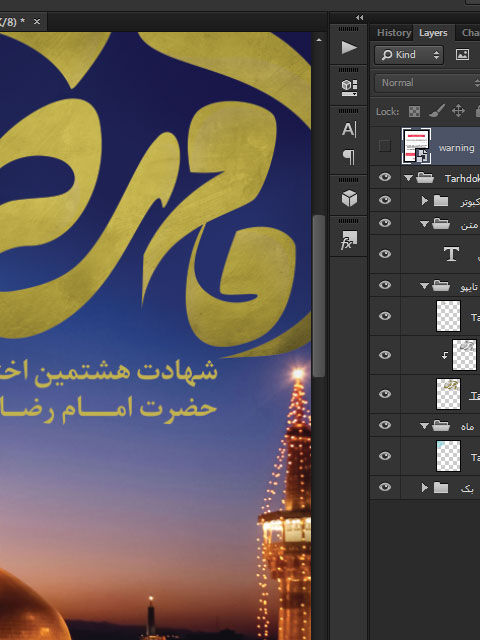This screenshot has height=640, width=480.
Task: Open the Kind filter dropdown
Action: [409, 55]
